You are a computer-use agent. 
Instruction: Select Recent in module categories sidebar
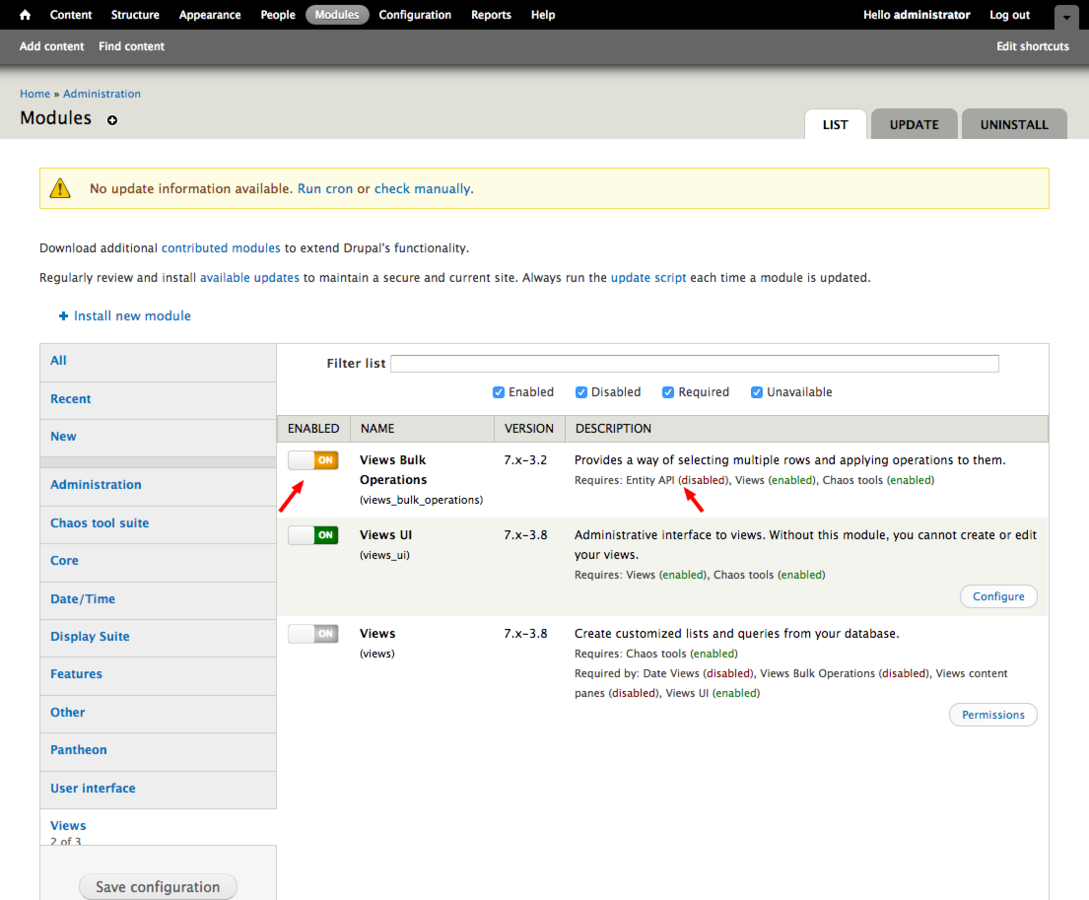point(158,399)
